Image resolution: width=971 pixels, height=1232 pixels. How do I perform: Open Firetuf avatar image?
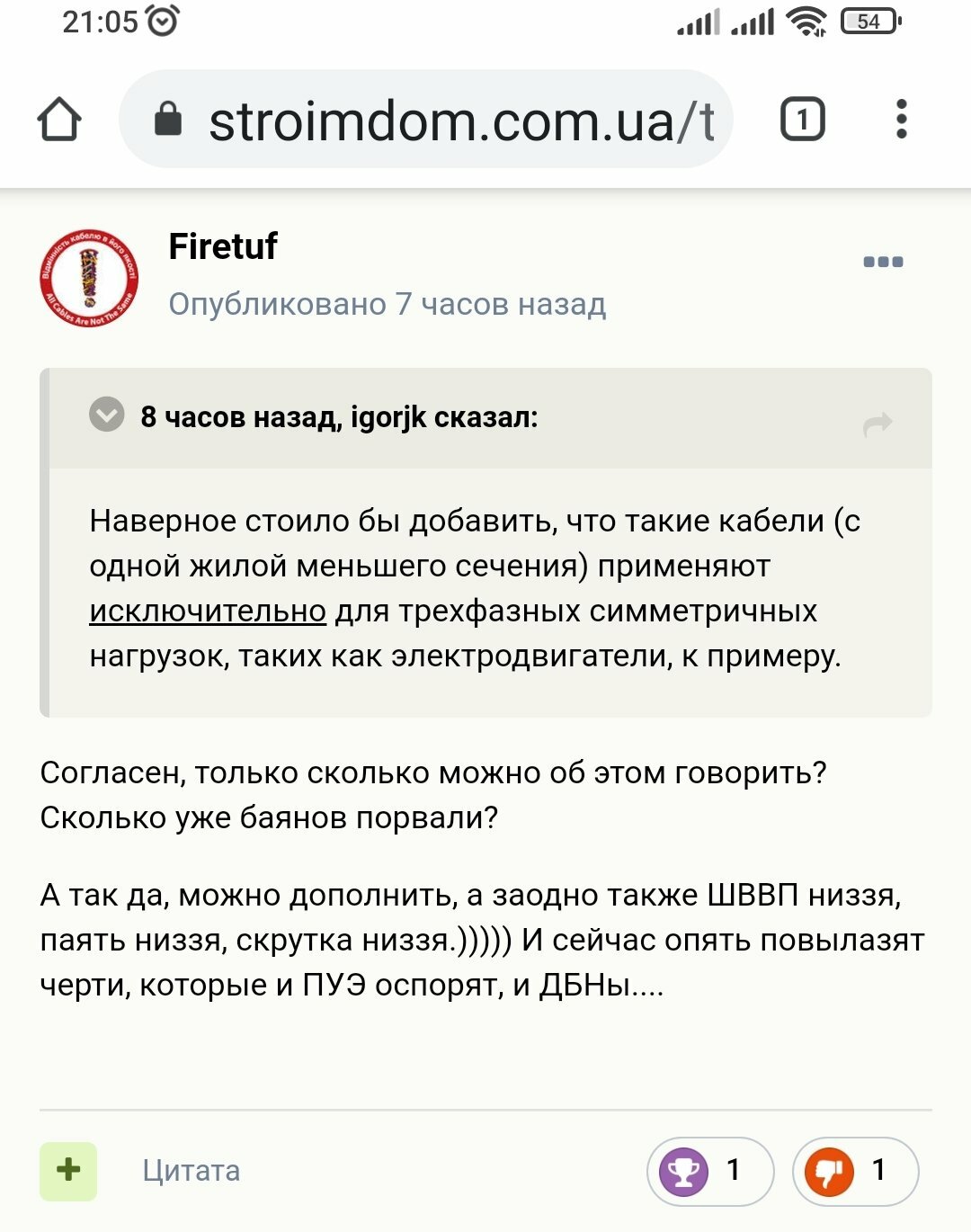[x=89, y=277]
